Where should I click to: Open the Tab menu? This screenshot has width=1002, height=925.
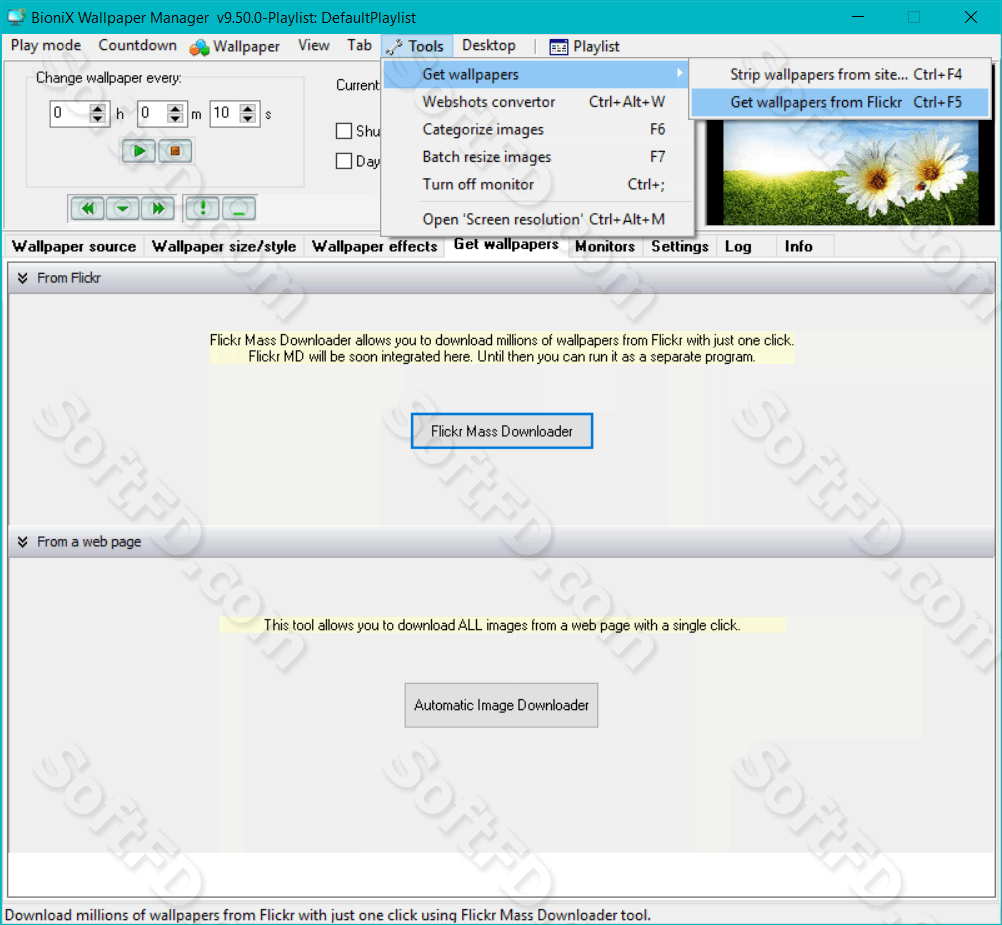pyautogui.click(x=360, y=45)
